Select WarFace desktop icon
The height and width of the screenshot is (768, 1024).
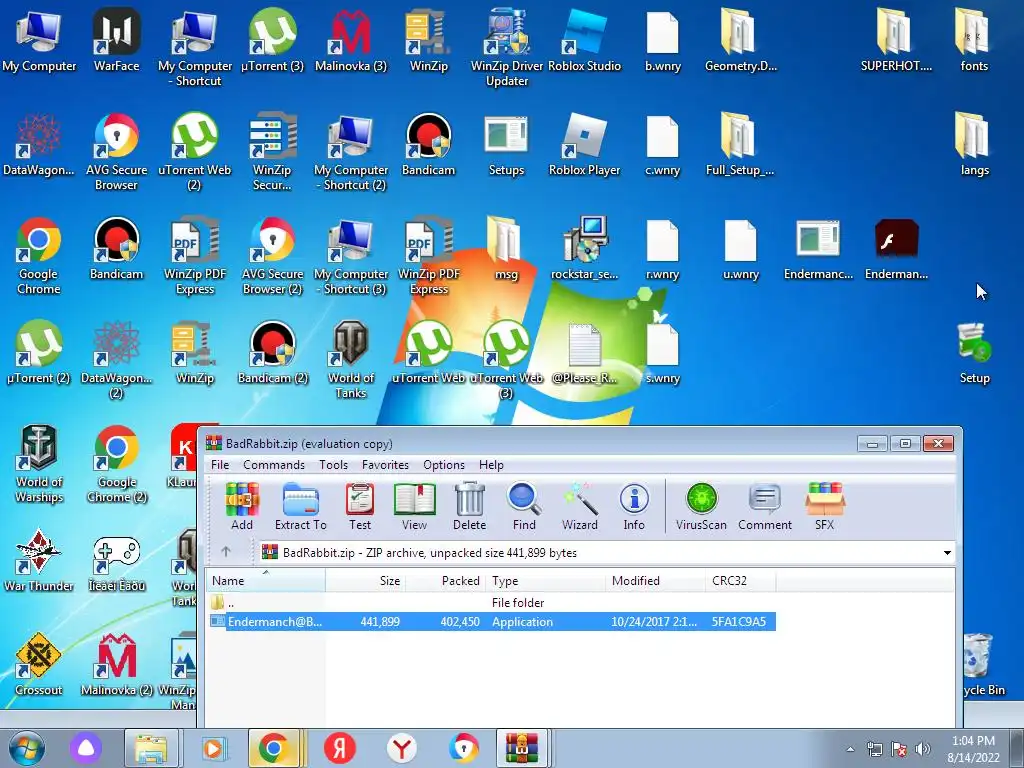pyautogui.click(x=116, y=40)
